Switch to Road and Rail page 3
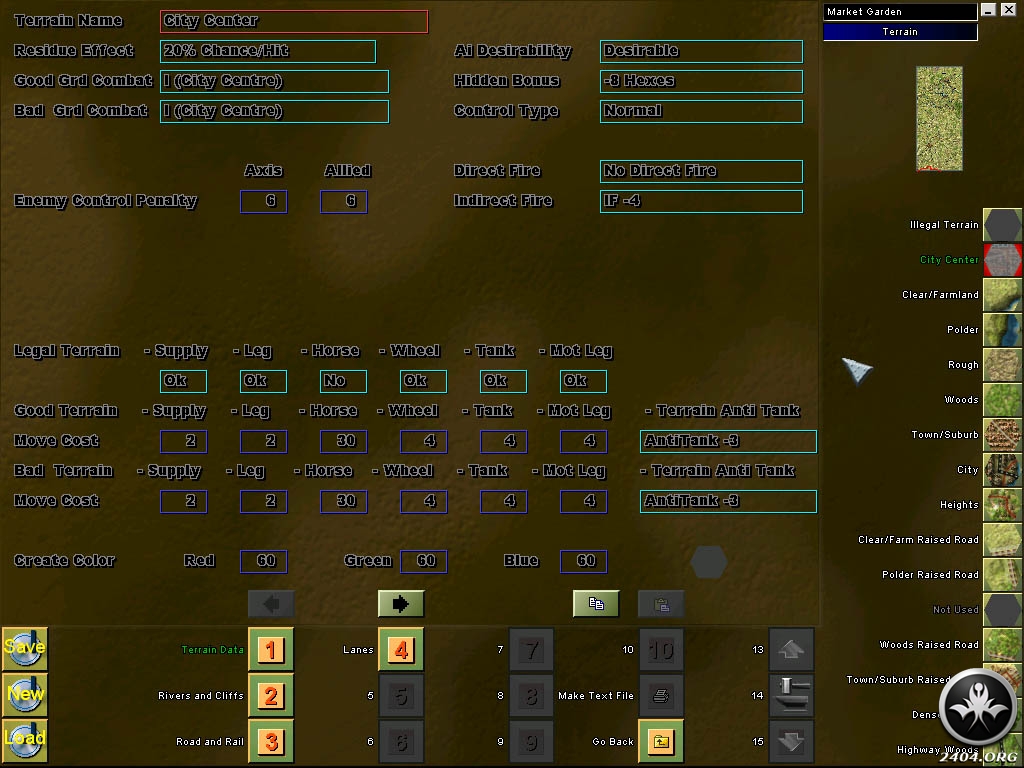This screenshot has height=768, width=1024. tap(271, 741)
